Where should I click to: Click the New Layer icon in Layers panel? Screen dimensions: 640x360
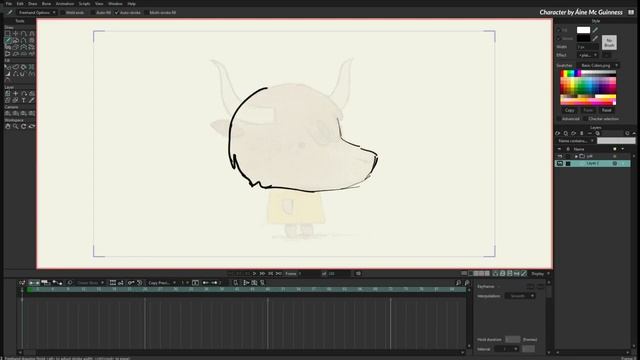pos(558,133)
